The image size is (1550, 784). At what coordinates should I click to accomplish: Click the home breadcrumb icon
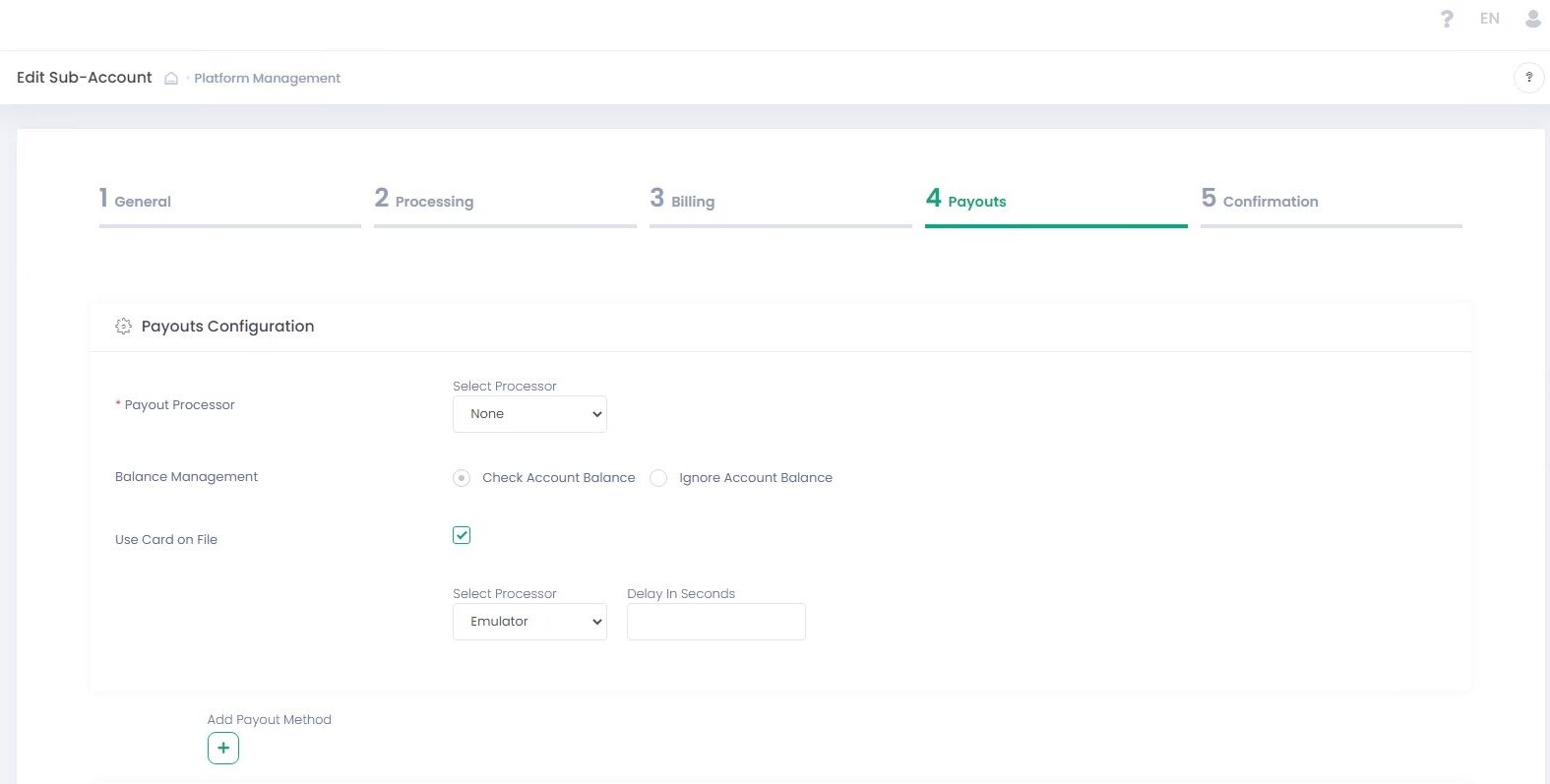tap(171, 79)
